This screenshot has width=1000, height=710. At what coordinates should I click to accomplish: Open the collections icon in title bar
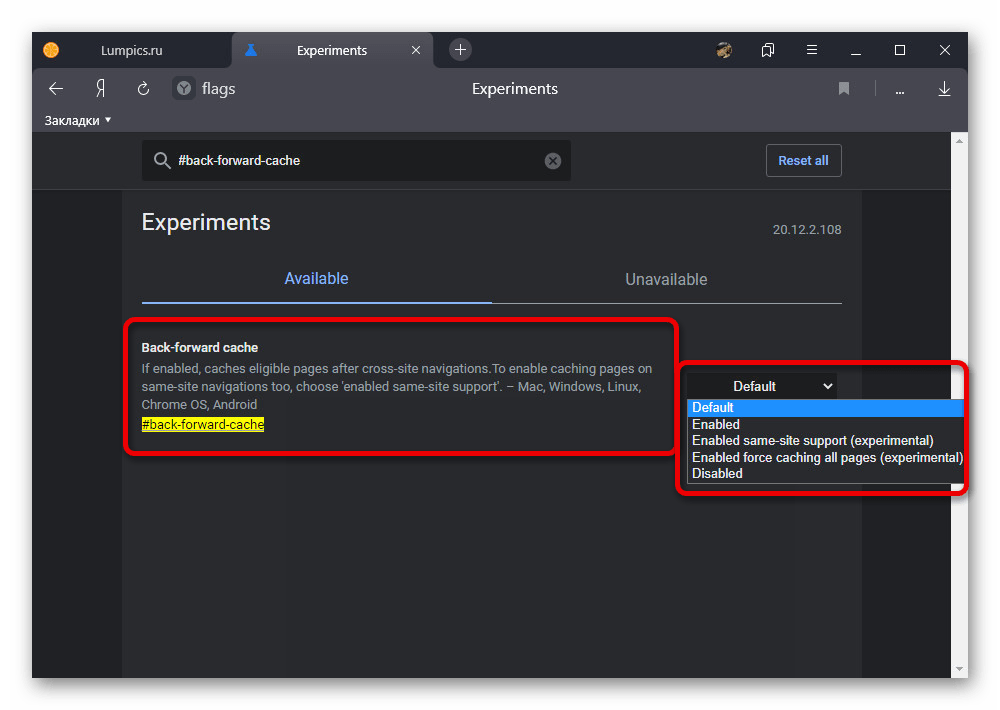(768, 50)
